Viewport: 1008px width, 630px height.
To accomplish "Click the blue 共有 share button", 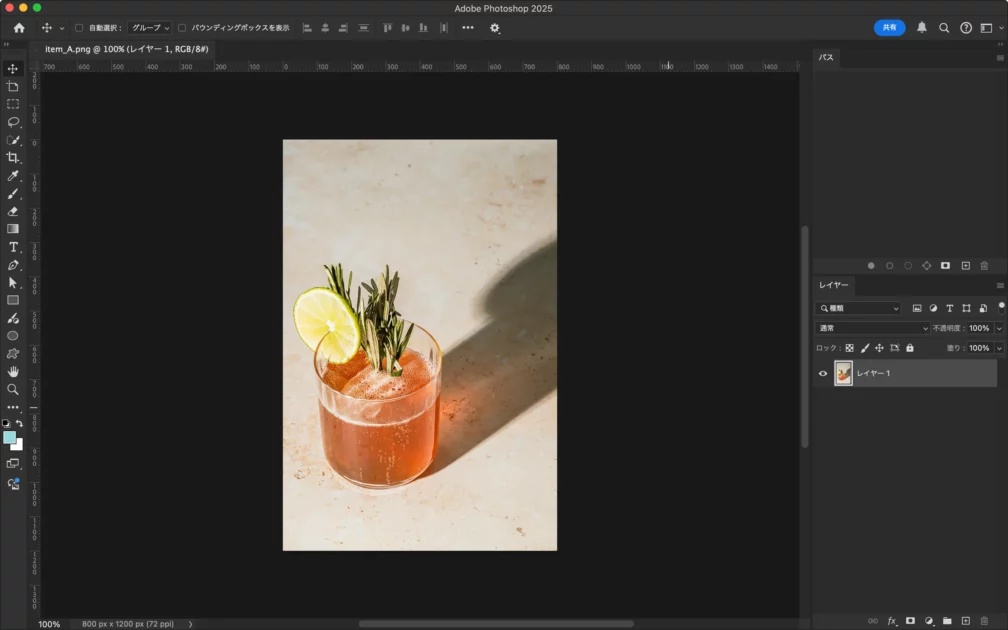I will [x=889, y=28].
